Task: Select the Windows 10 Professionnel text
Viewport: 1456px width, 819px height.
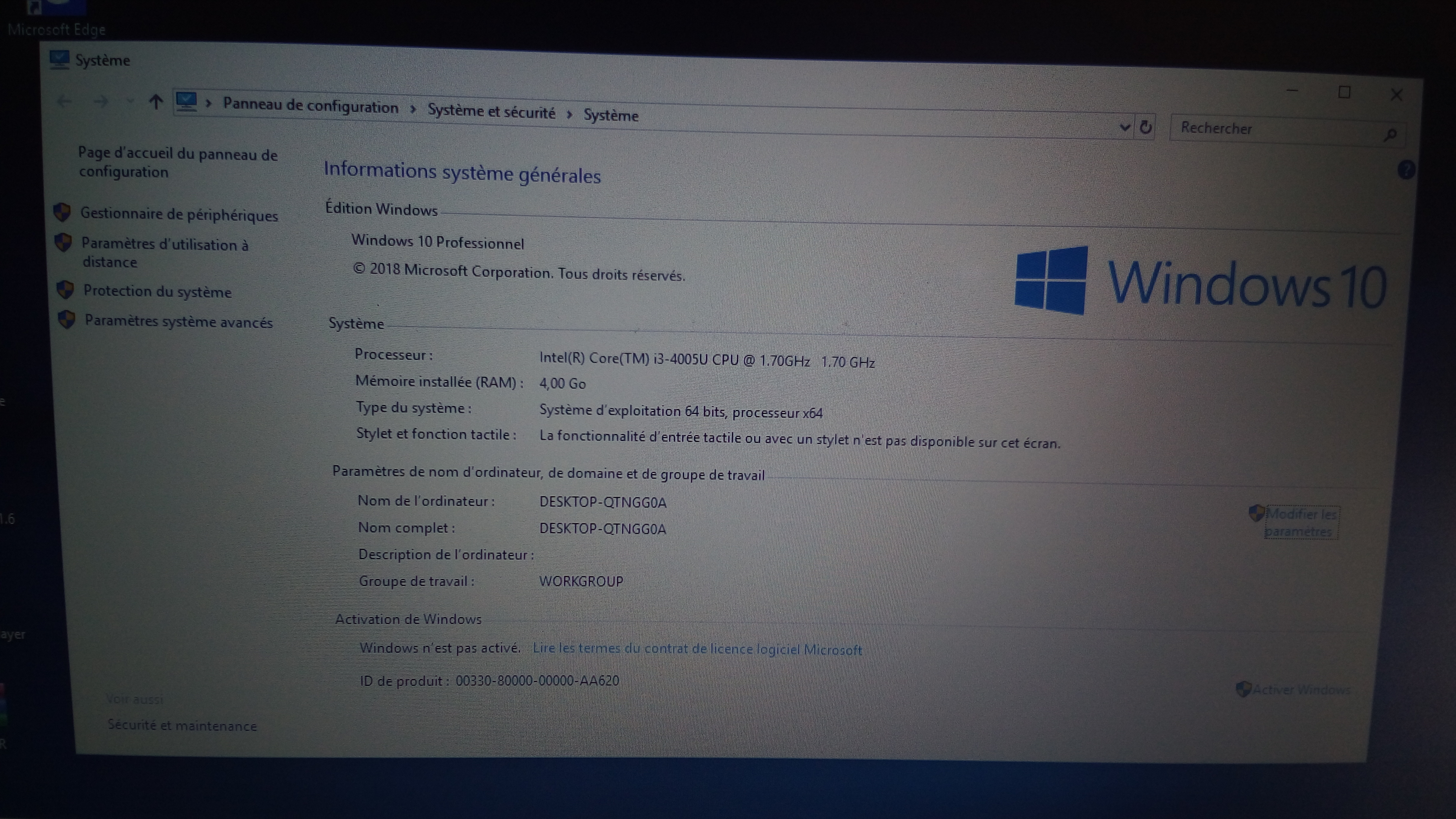Action: tap(437, 242)
